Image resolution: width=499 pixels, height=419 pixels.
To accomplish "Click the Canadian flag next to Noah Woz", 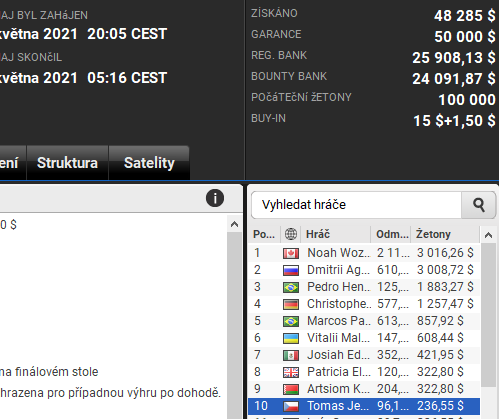I will tap(291, 253).
